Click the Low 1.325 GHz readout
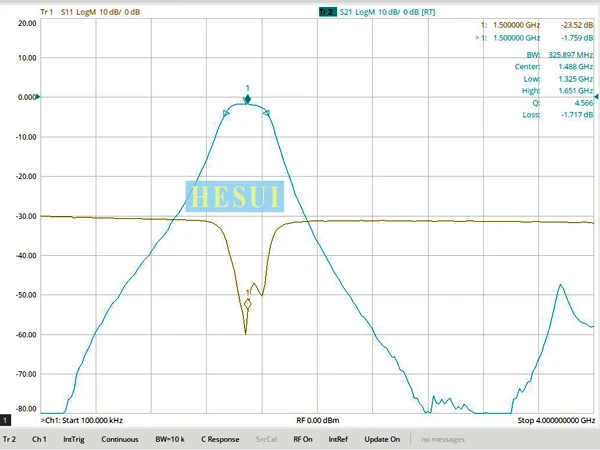The height and width of the screenshot is (450, 600). tap(558, 79)
